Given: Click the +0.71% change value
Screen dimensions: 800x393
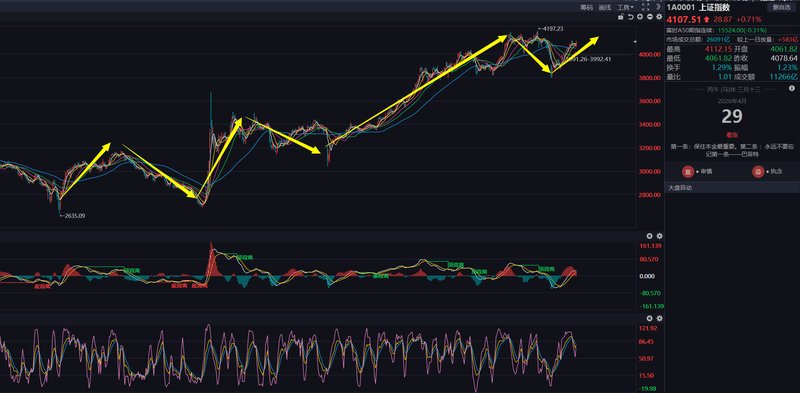Looking at the screenshot, I should click(x=749, y=19).
